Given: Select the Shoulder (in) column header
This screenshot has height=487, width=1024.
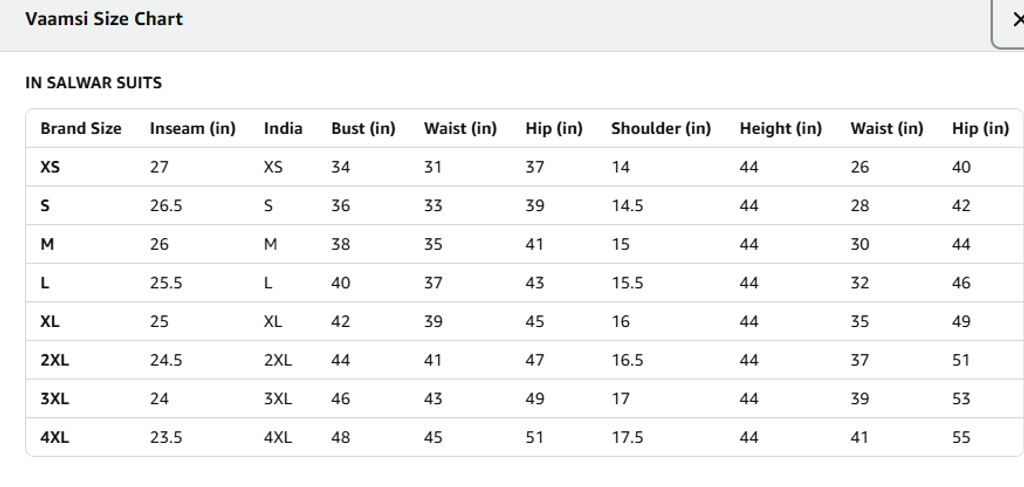Looking at the screenshot, I should point(661,128).
